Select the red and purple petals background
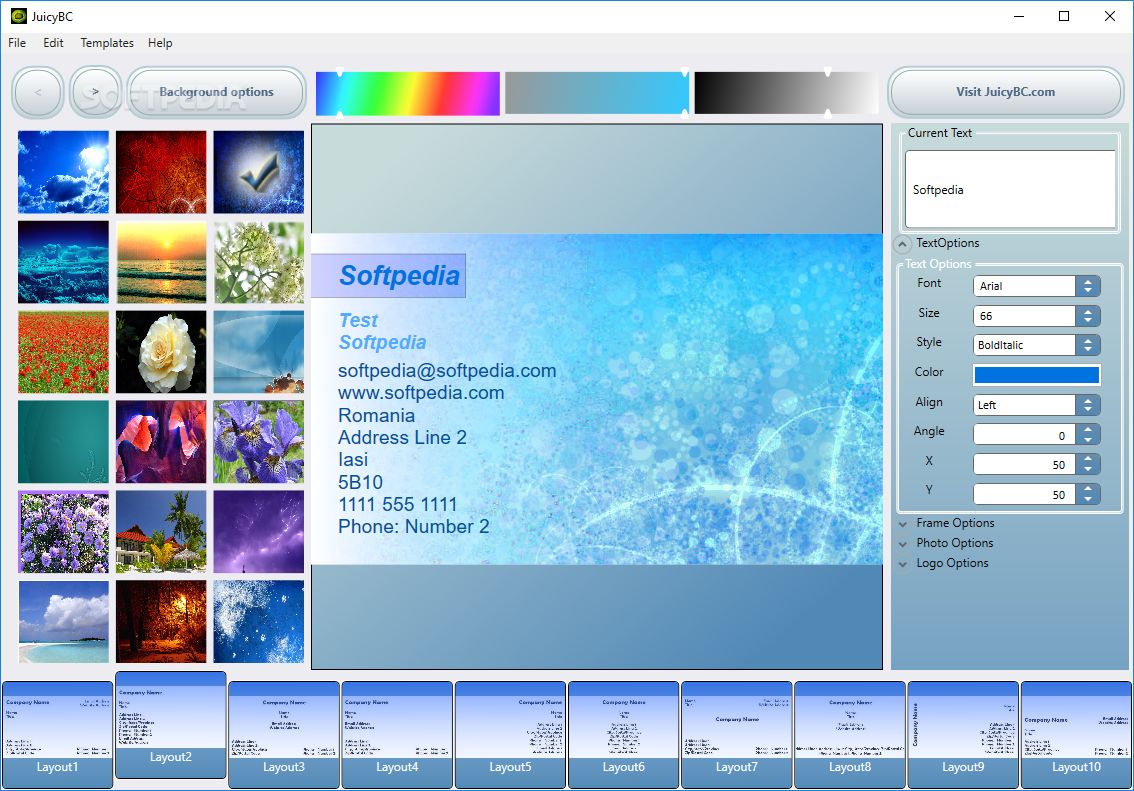Screen dimensions: 1134x791 tap(161, 442)
